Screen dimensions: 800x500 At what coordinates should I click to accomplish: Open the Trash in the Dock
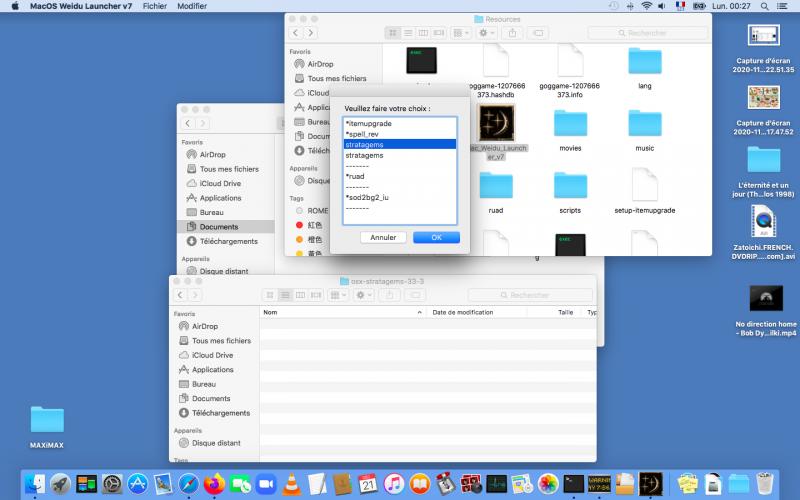(765, 484)
